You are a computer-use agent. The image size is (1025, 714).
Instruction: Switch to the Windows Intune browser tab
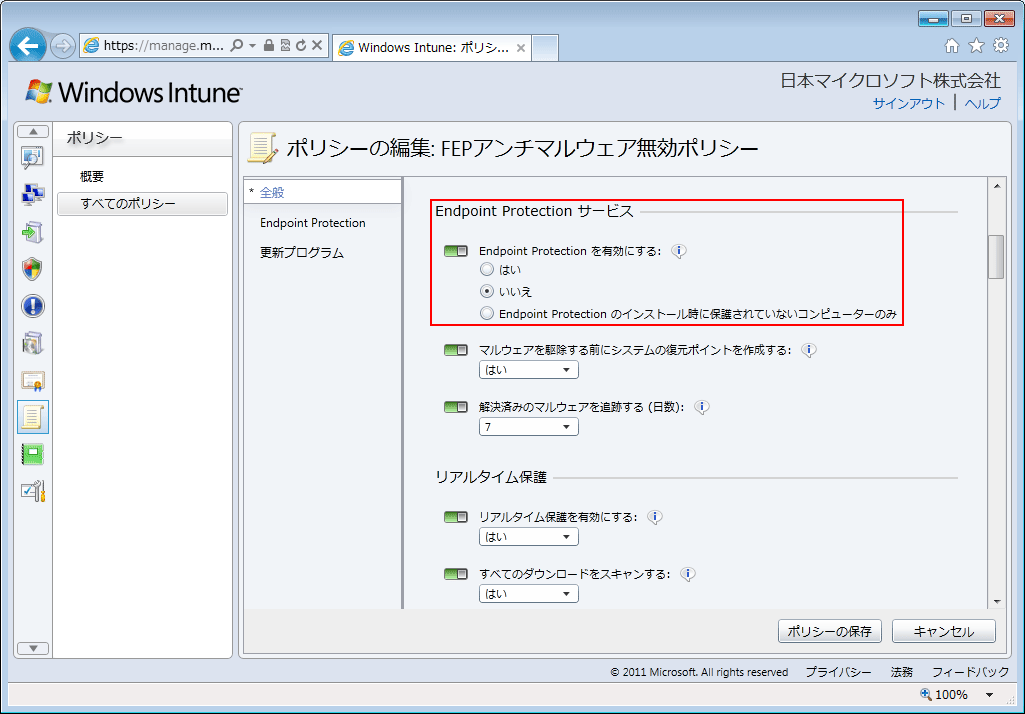tap(432, 48)
